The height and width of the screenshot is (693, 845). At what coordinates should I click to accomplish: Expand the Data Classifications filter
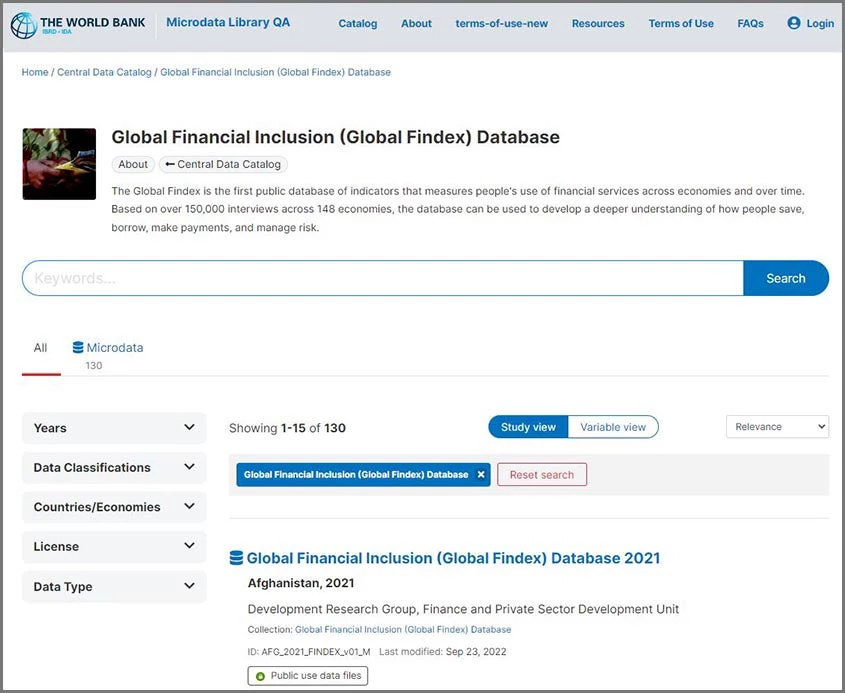tap(114, 467)
